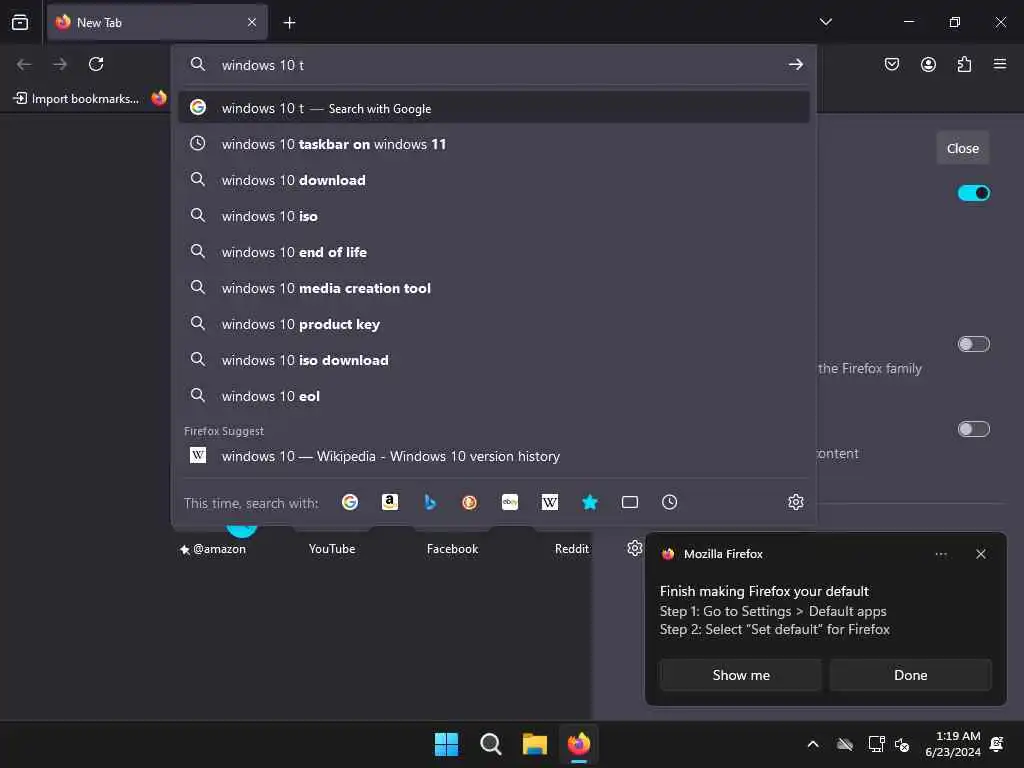The width and height of the screenshot is (1024, 768).
Task: Open the @amazon shortcut
Action: coord(213,549)
